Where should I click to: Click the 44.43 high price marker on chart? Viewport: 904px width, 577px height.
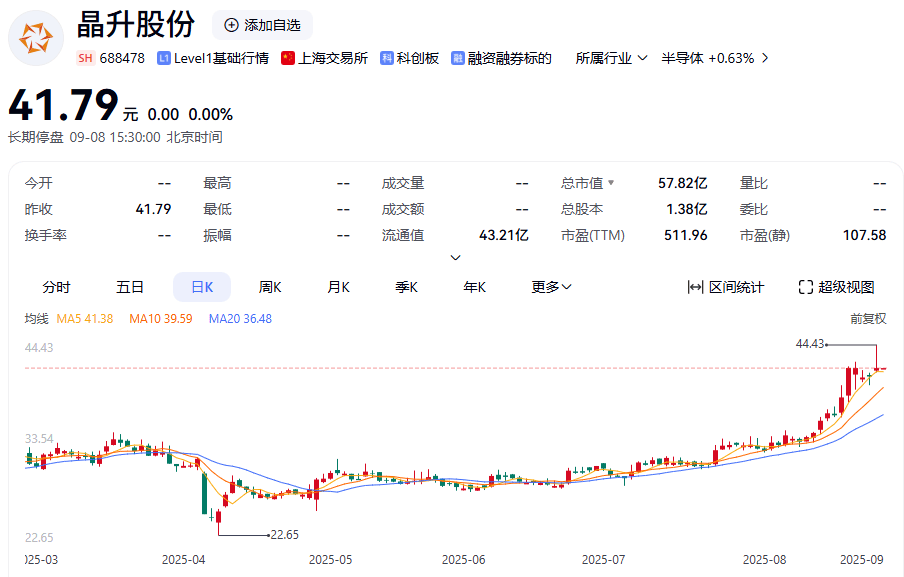809,343
